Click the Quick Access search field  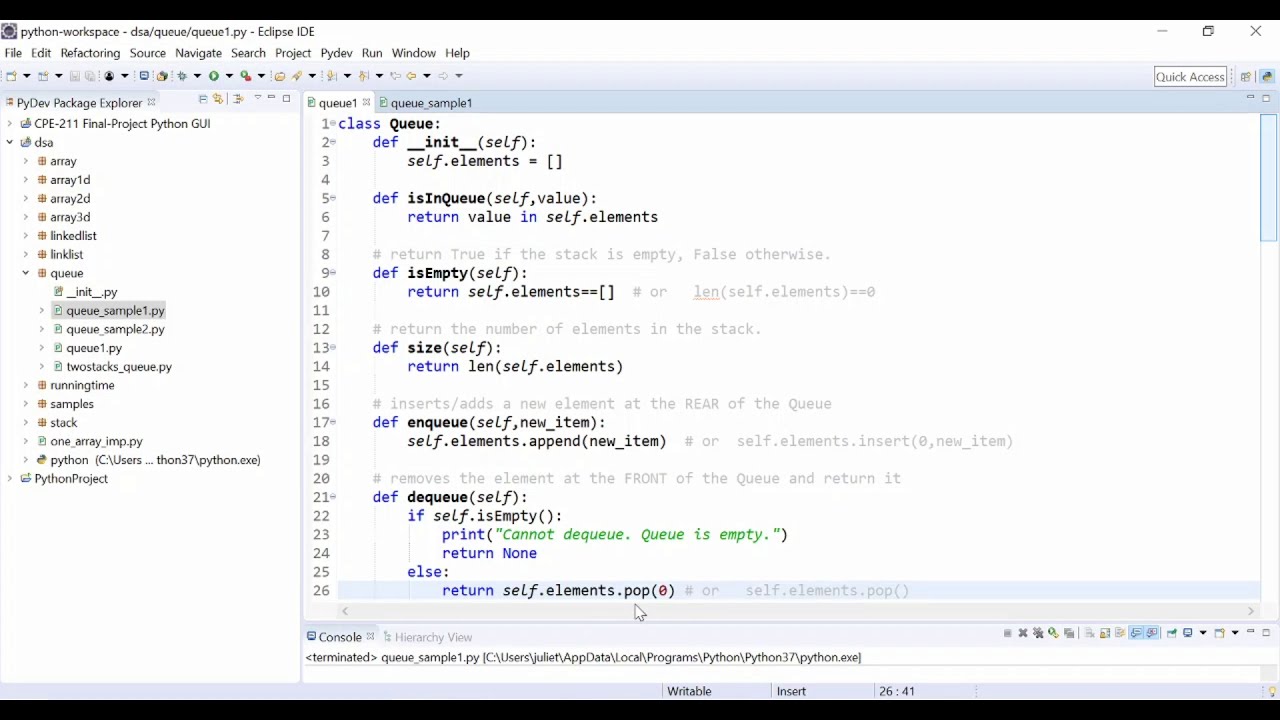click(x=1190, y=77)
